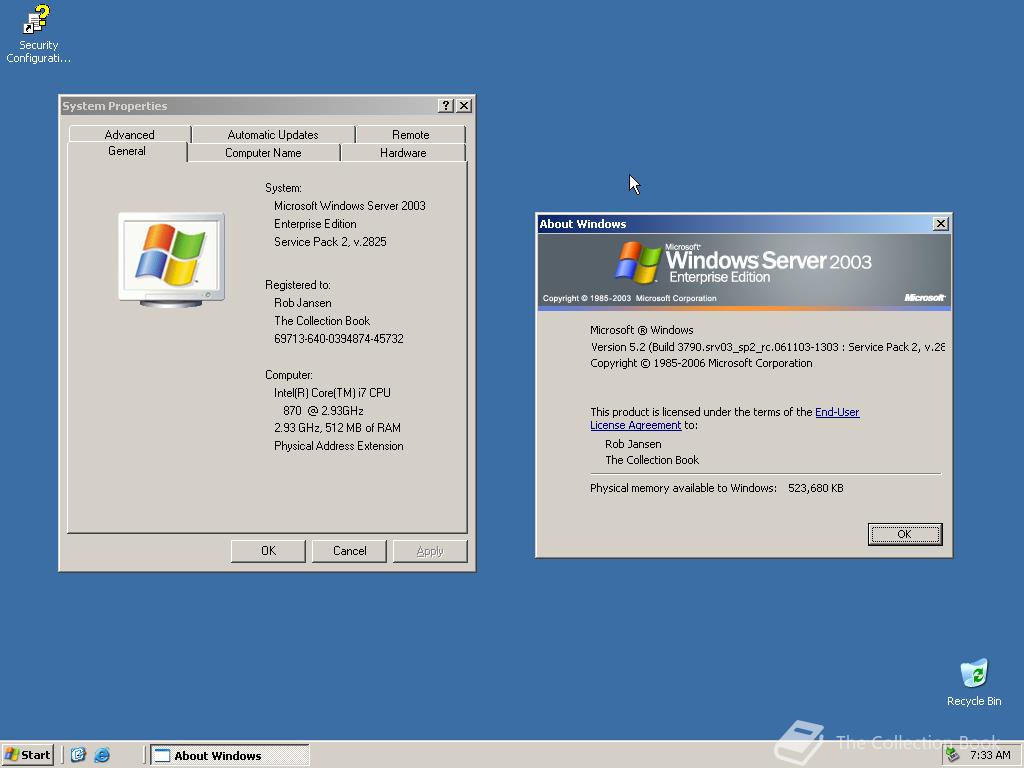Click OK in About Windows dialog

pos(904,534)
